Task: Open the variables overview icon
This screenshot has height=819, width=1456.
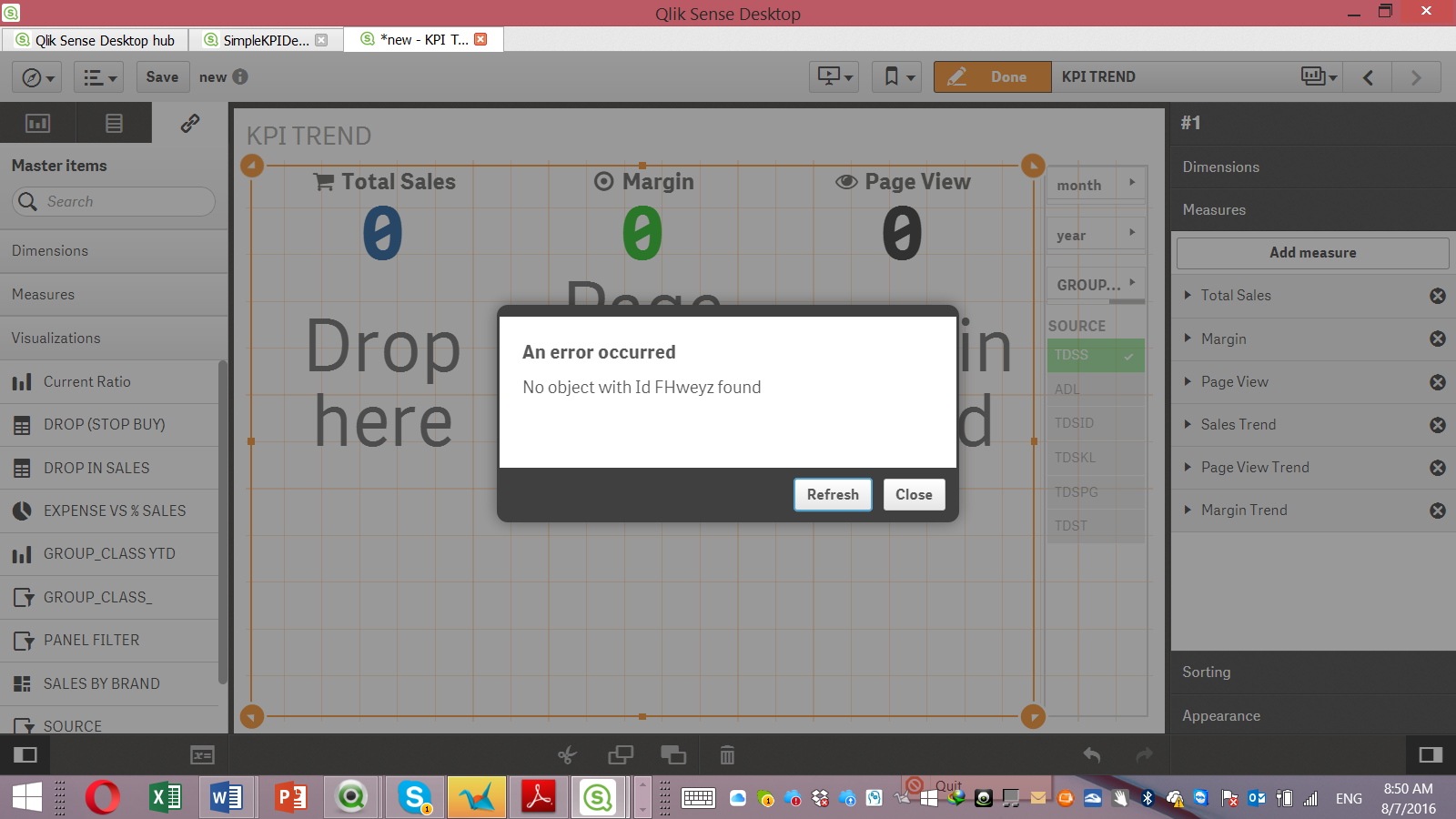Action: [202, 754]
